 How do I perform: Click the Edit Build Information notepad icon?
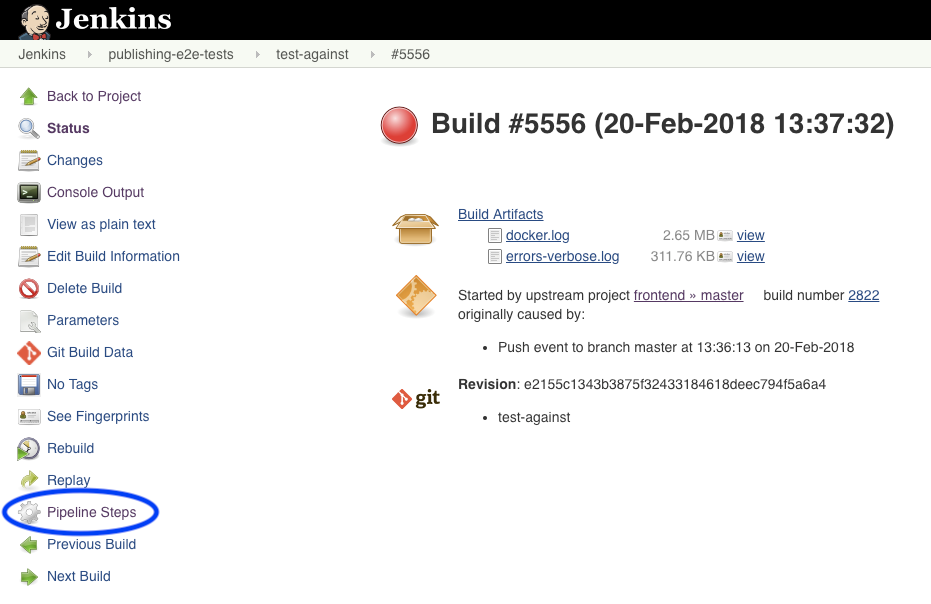click(28, 257)
